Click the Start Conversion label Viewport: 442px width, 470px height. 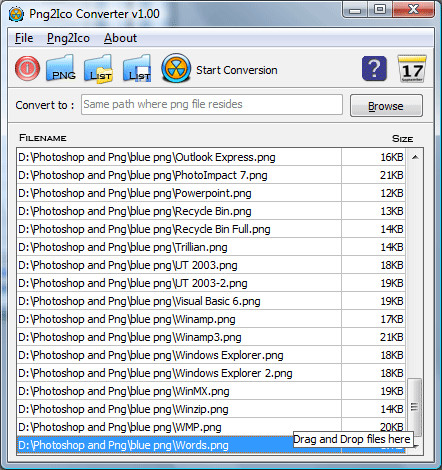point(237,70)
